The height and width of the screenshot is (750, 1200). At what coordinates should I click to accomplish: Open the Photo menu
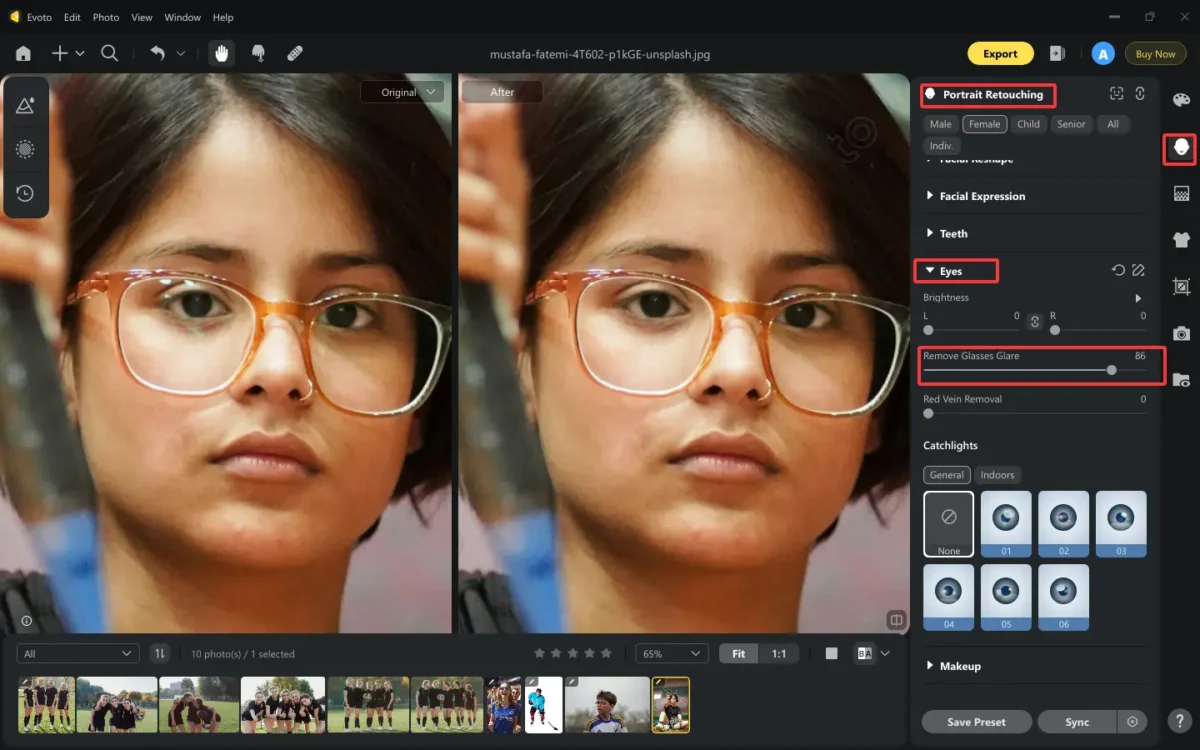coord(105,17)
